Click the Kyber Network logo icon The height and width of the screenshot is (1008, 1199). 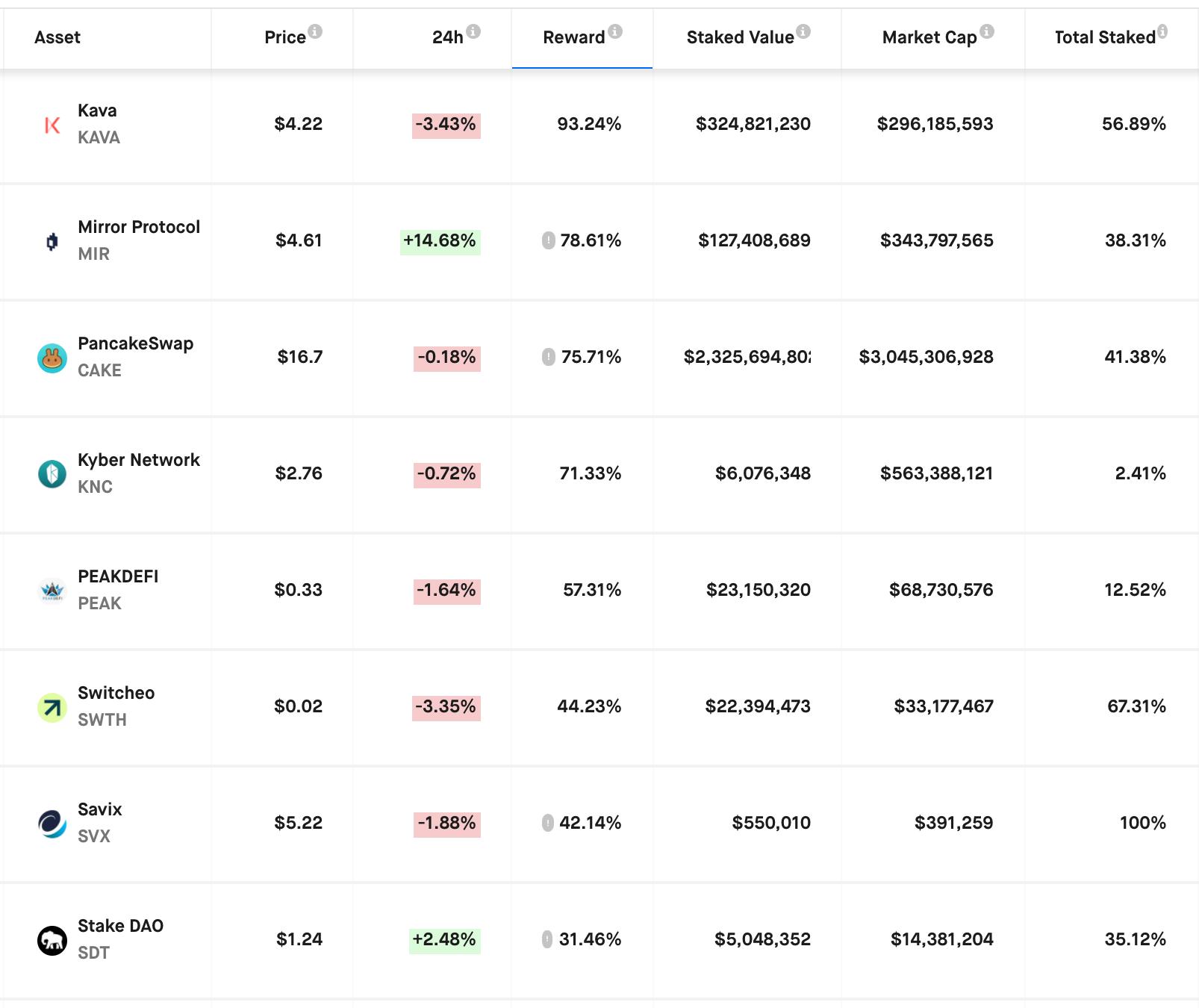[x=52, y=473]
